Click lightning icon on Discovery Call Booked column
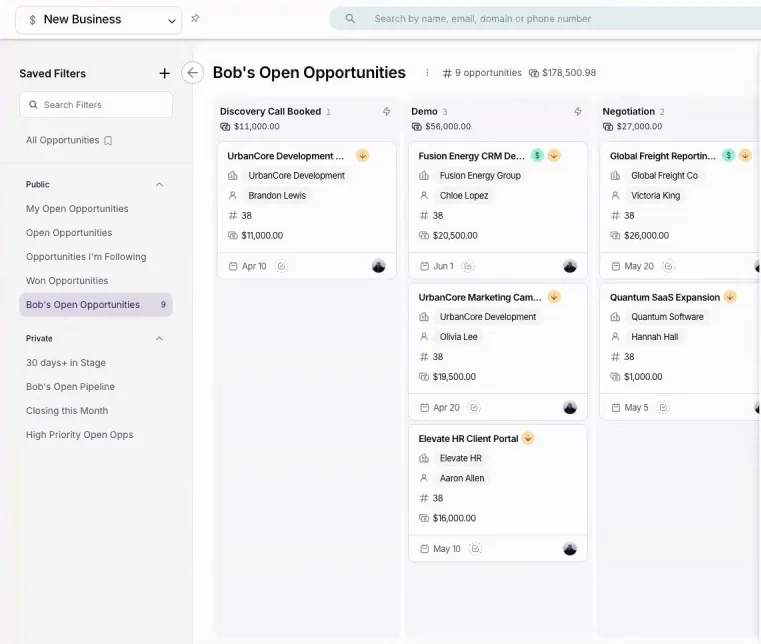 click(386, 112)
